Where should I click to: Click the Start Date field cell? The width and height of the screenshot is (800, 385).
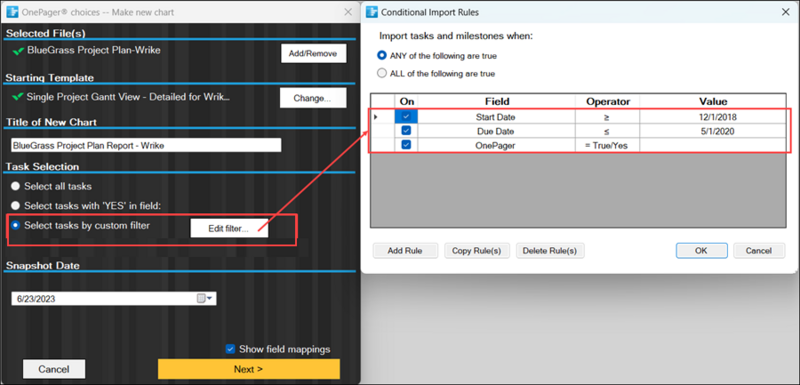pyautogui.click(x=496, y=117)
